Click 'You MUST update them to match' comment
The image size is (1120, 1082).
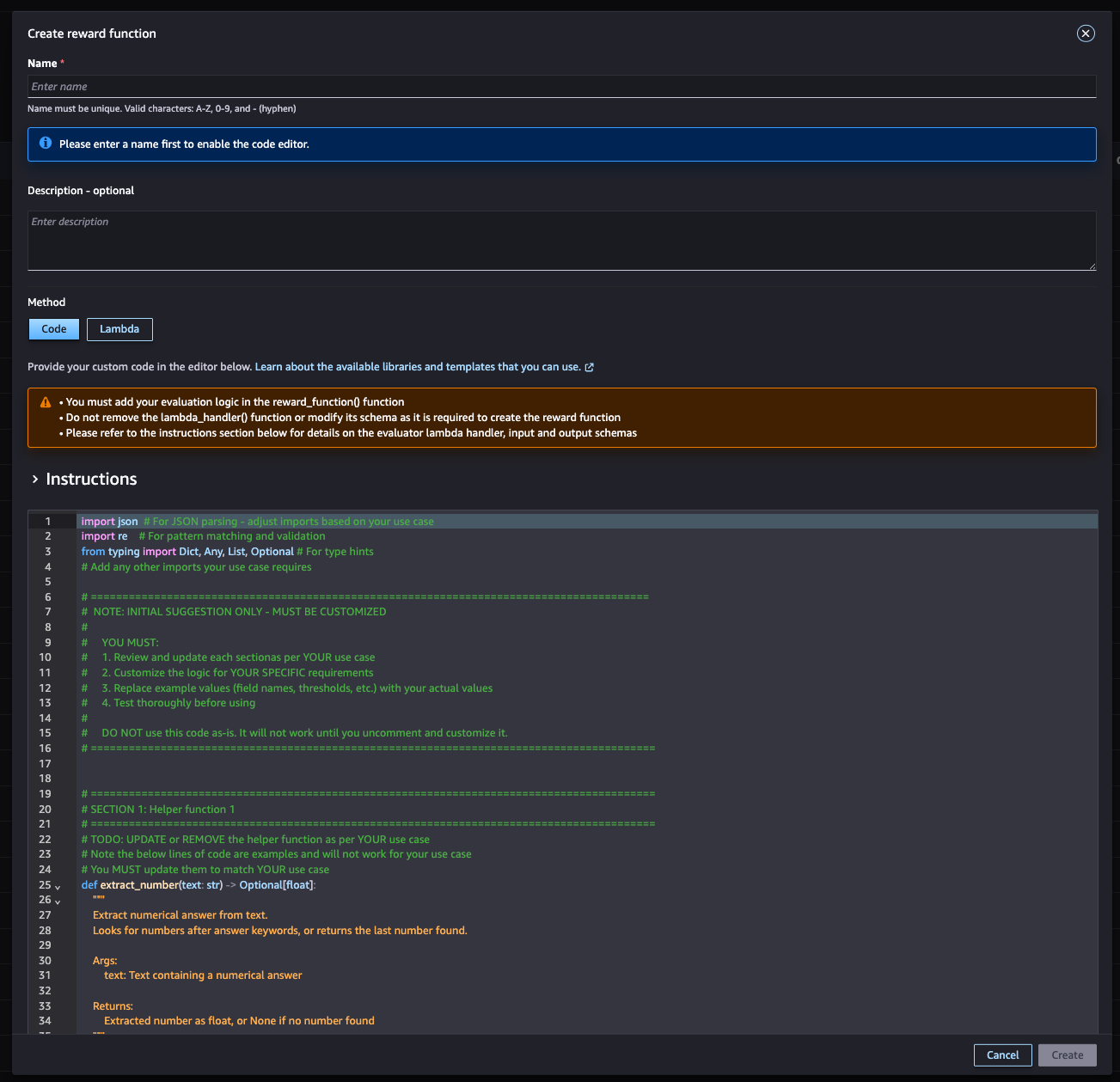coord(205,870)
